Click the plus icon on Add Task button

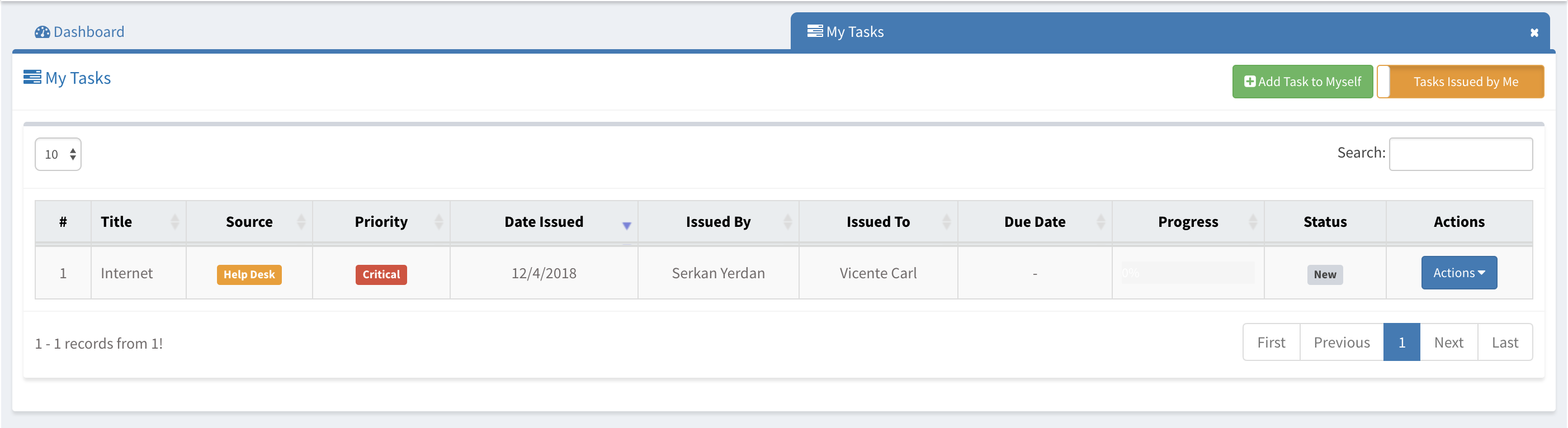pos(1250,82)
